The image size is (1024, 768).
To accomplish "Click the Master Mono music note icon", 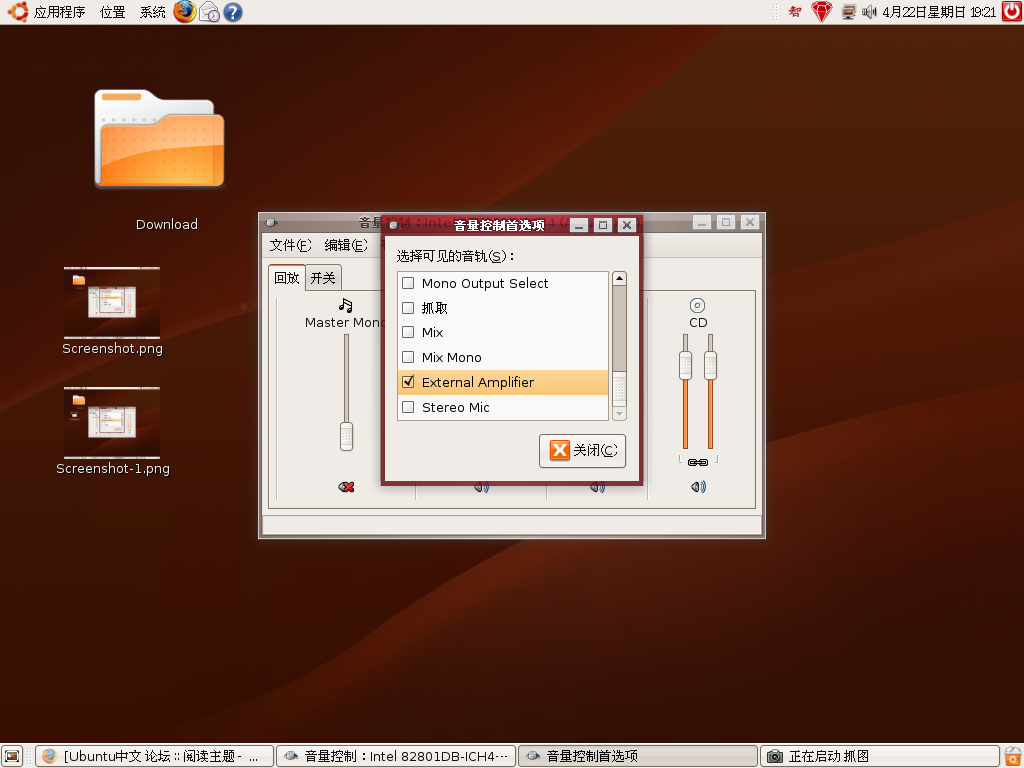I will (345, 305).
